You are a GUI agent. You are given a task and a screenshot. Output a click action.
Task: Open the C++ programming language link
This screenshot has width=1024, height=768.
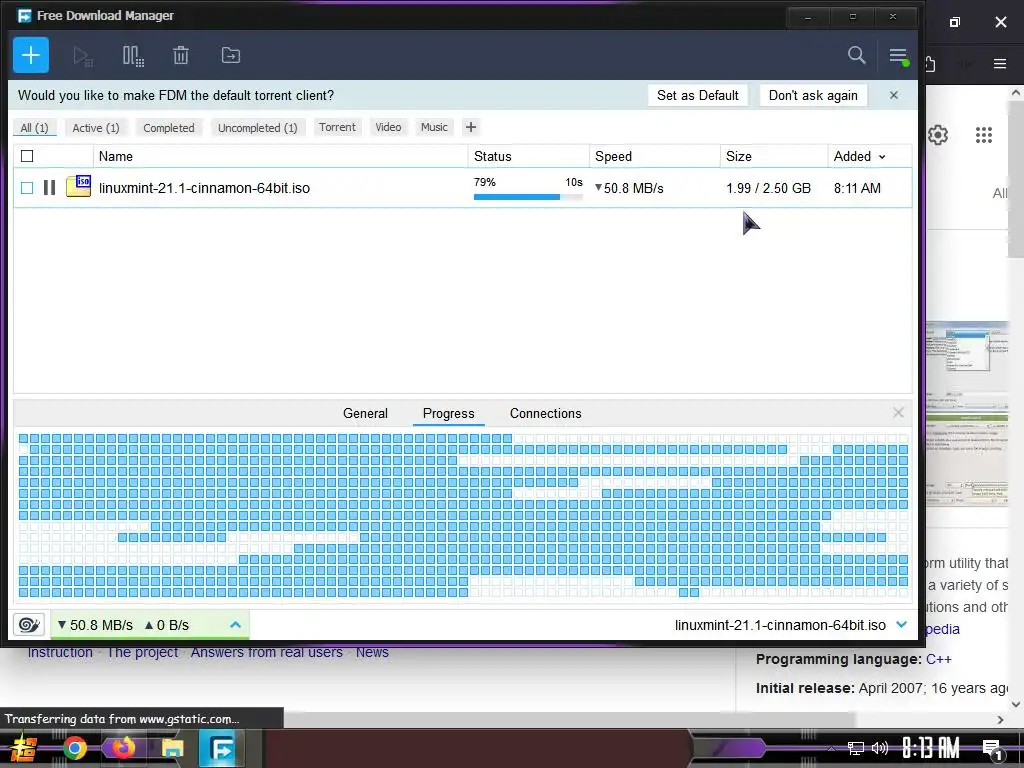(938, 659)
